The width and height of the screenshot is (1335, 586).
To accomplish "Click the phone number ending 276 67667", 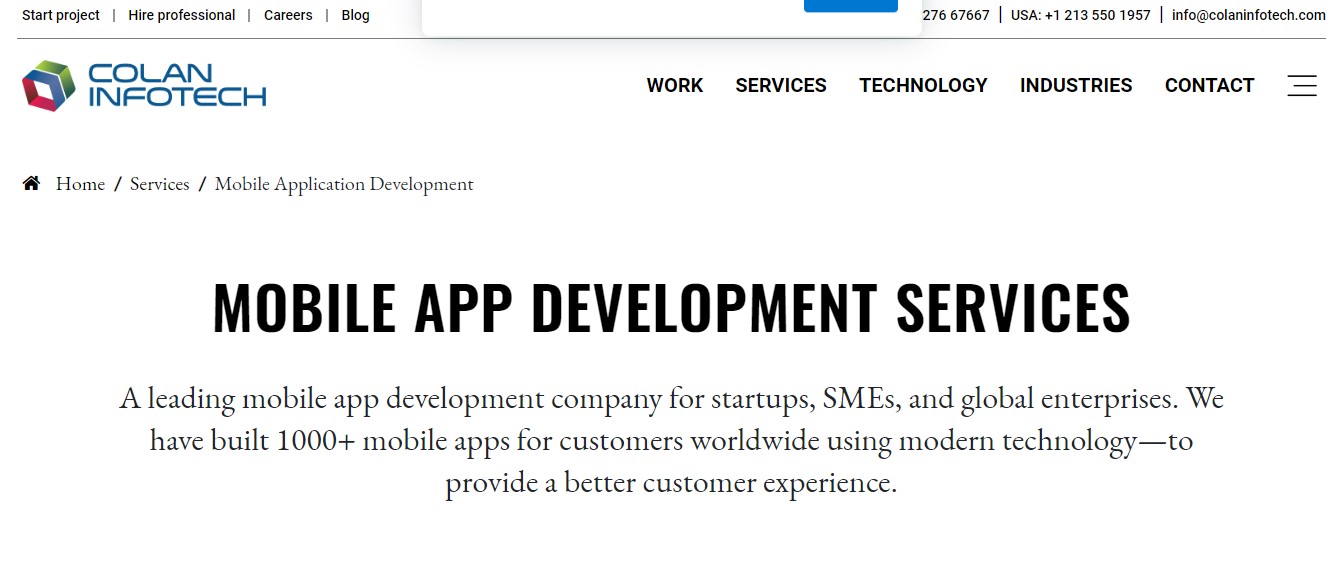I will coord(955,15).
